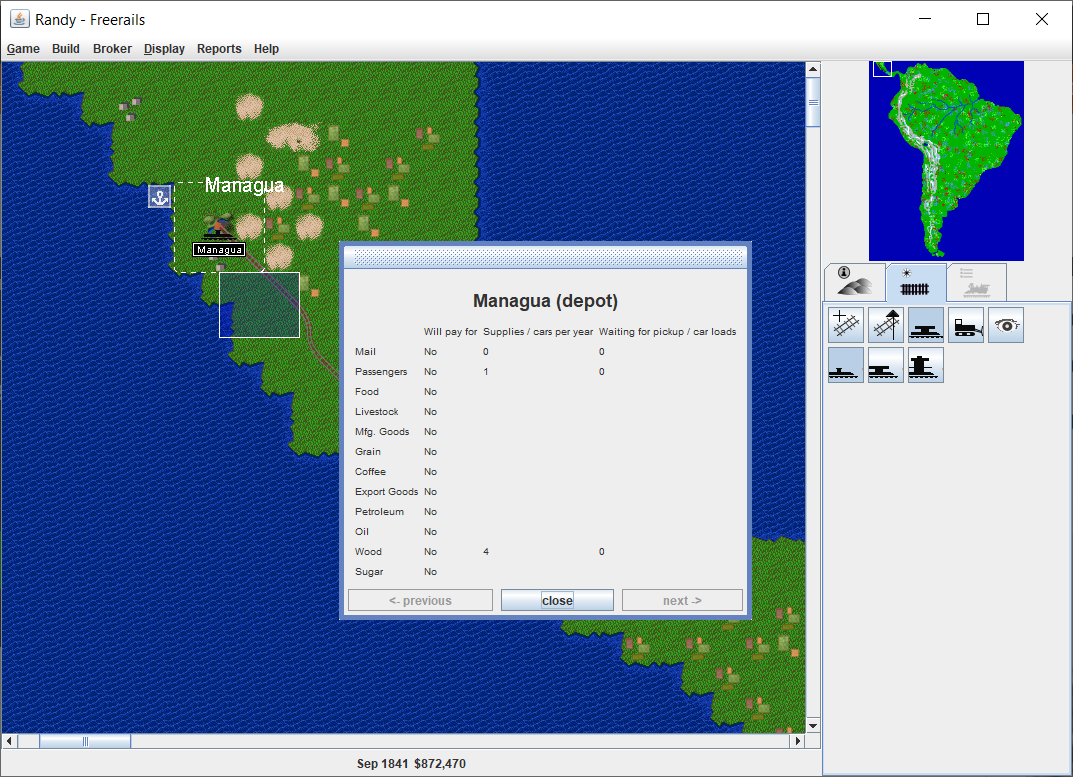Viewport: 1073px width, 777px height.
Task: Click the $872,470 balance in status bar
Action: 440,763
